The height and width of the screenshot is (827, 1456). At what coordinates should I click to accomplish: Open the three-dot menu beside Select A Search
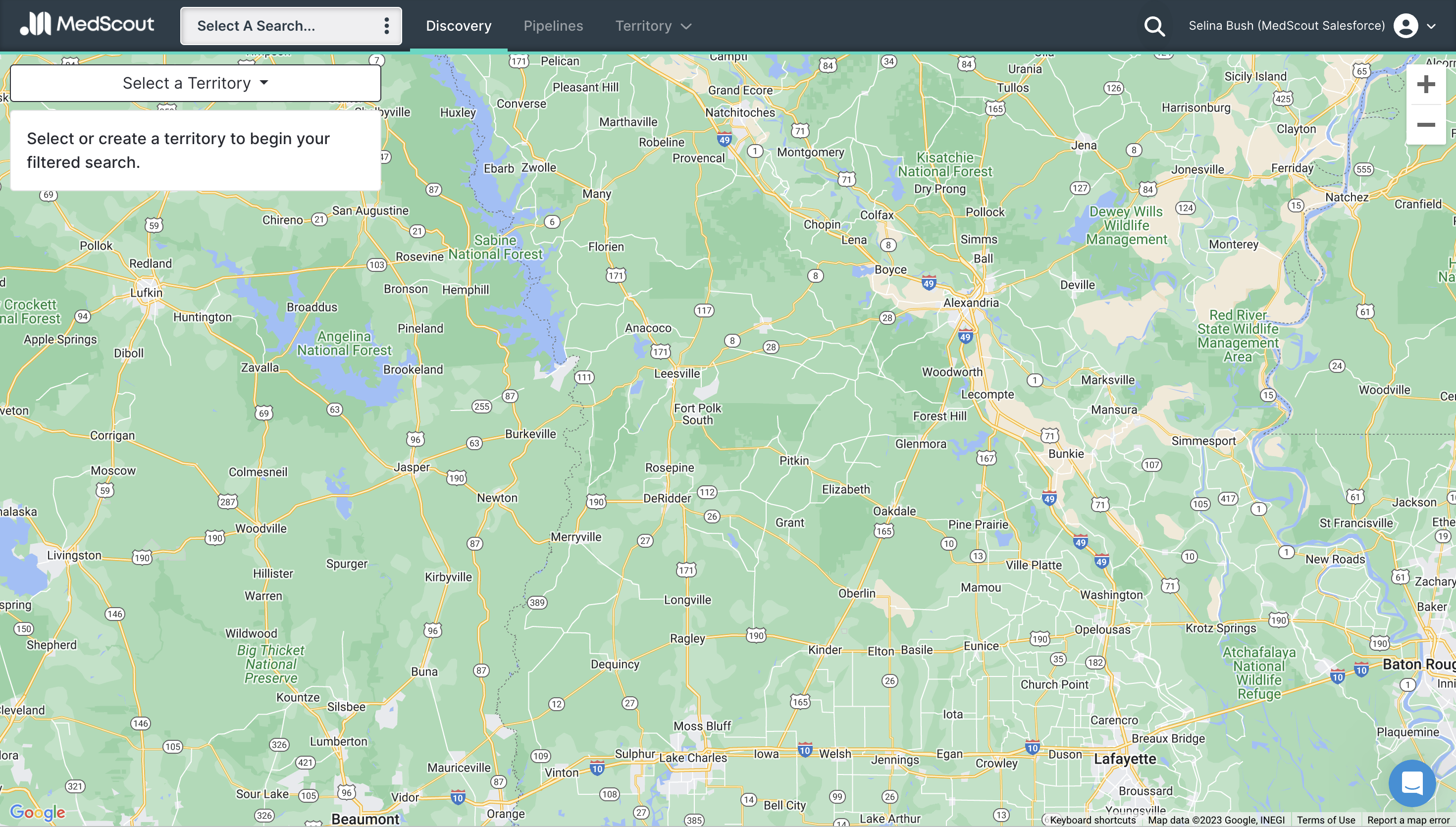pos(386,26)
